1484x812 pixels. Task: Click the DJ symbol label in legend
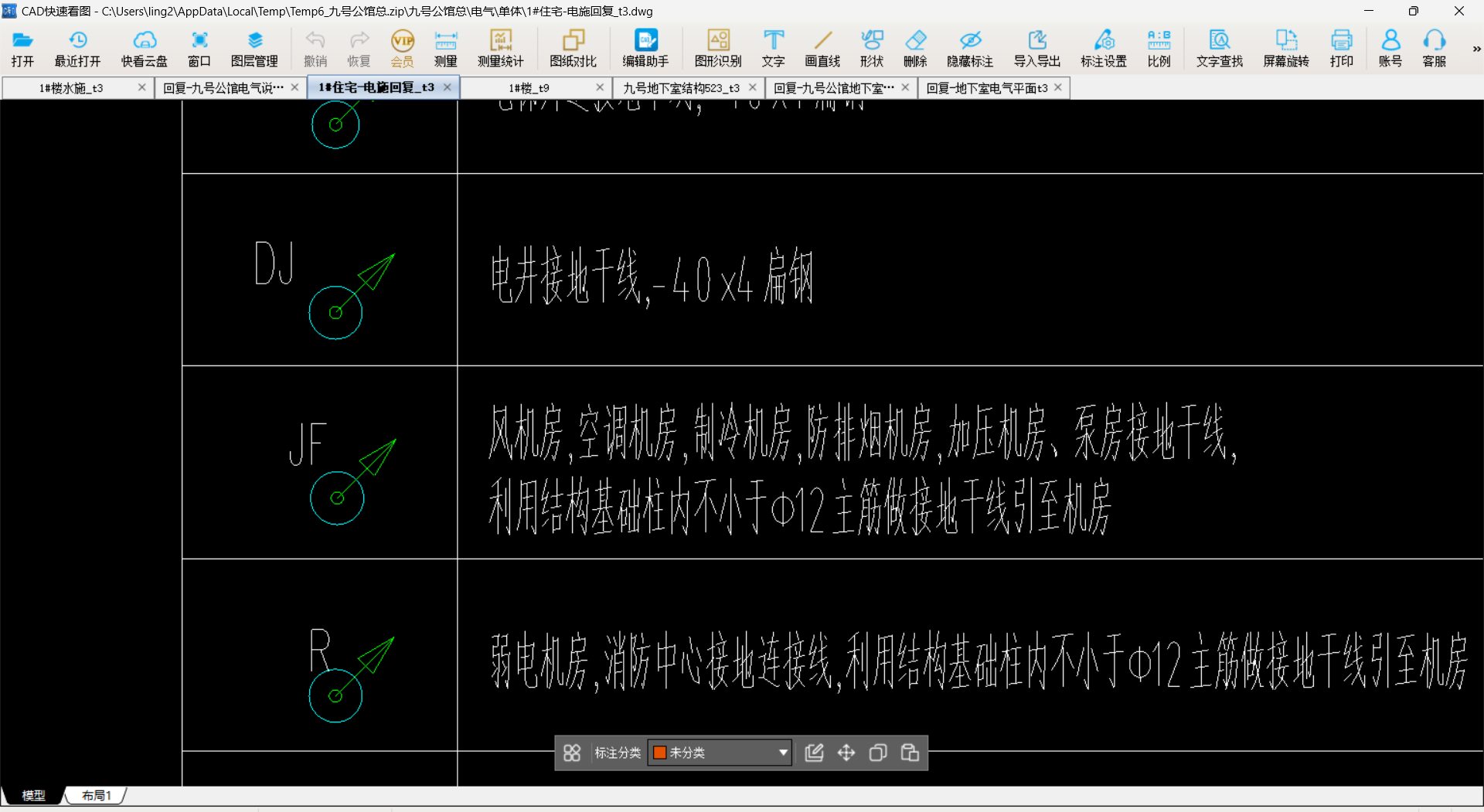[x=274, y=263]
